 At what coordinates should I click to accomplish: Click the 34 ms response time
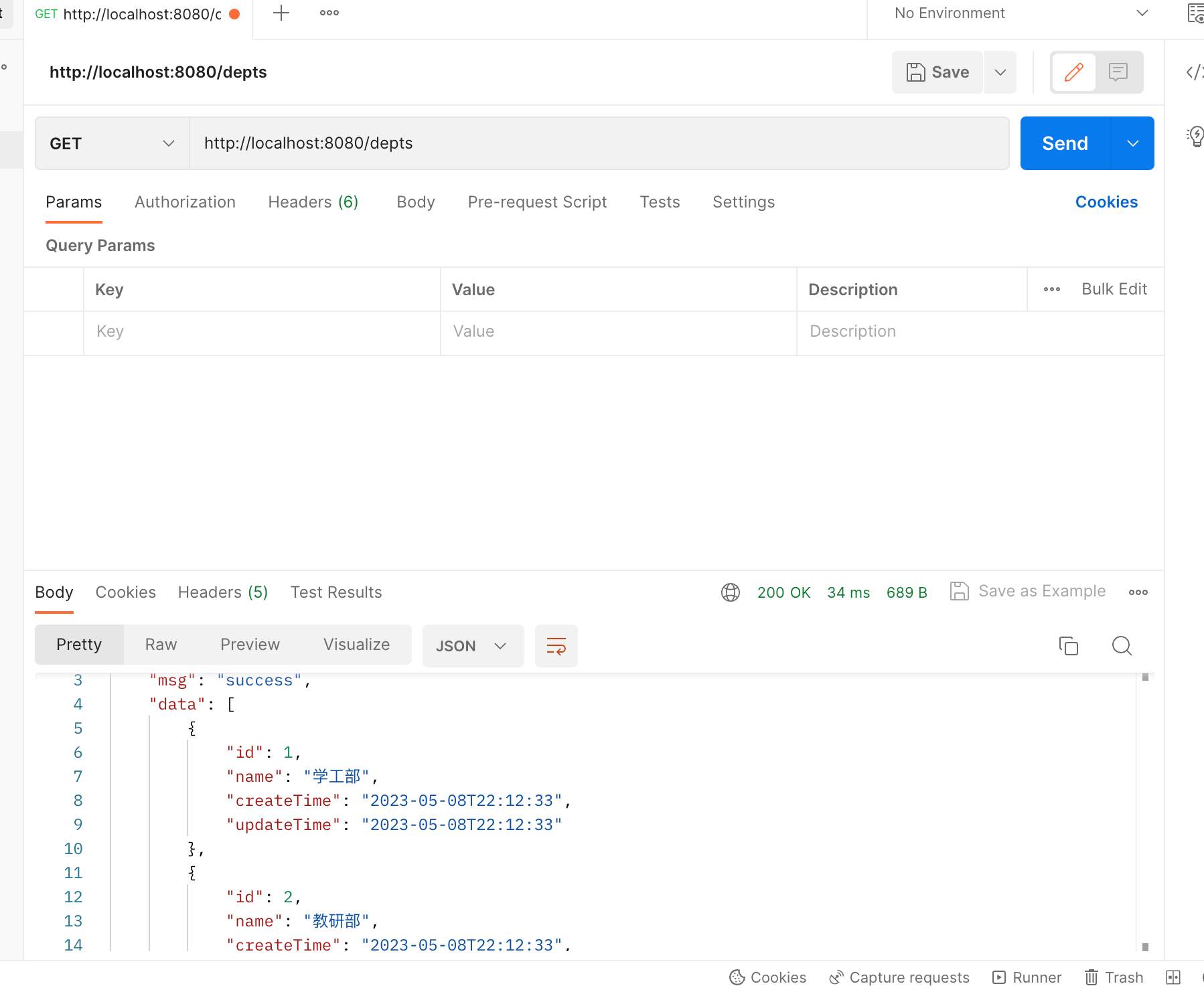(848, 592)
